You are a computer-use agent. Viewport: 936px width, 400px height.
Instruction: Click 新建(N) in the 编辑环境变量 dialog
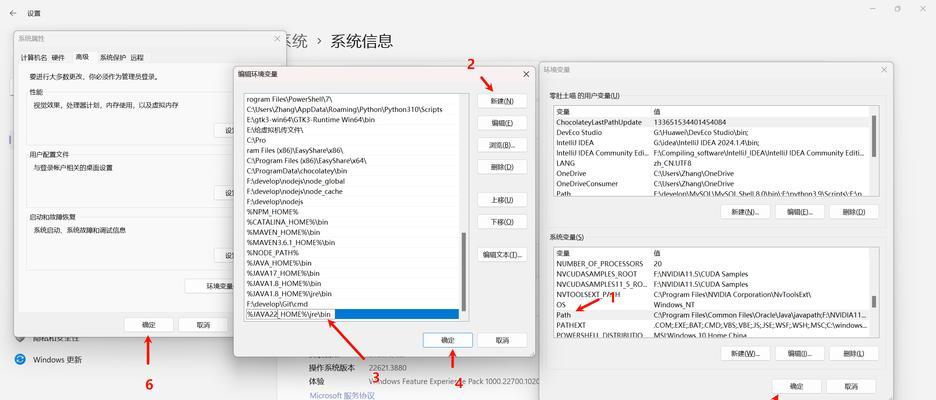pos(502,101)
